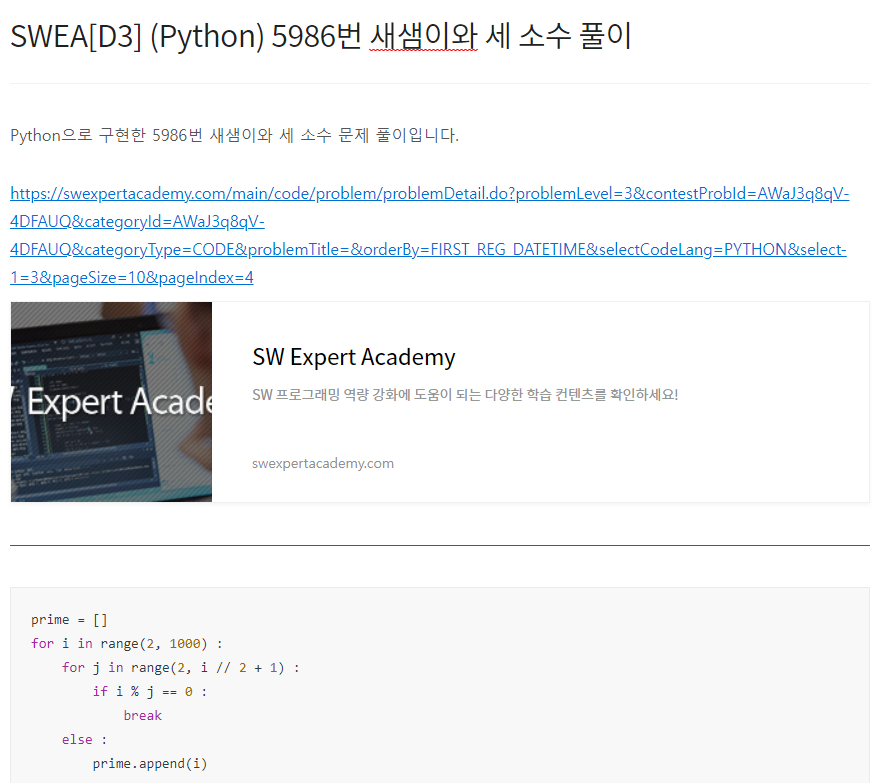Click the intro sentence starting 'Python으로 구현한'
The image size is (885, 783).
click(x=234, y=135)
